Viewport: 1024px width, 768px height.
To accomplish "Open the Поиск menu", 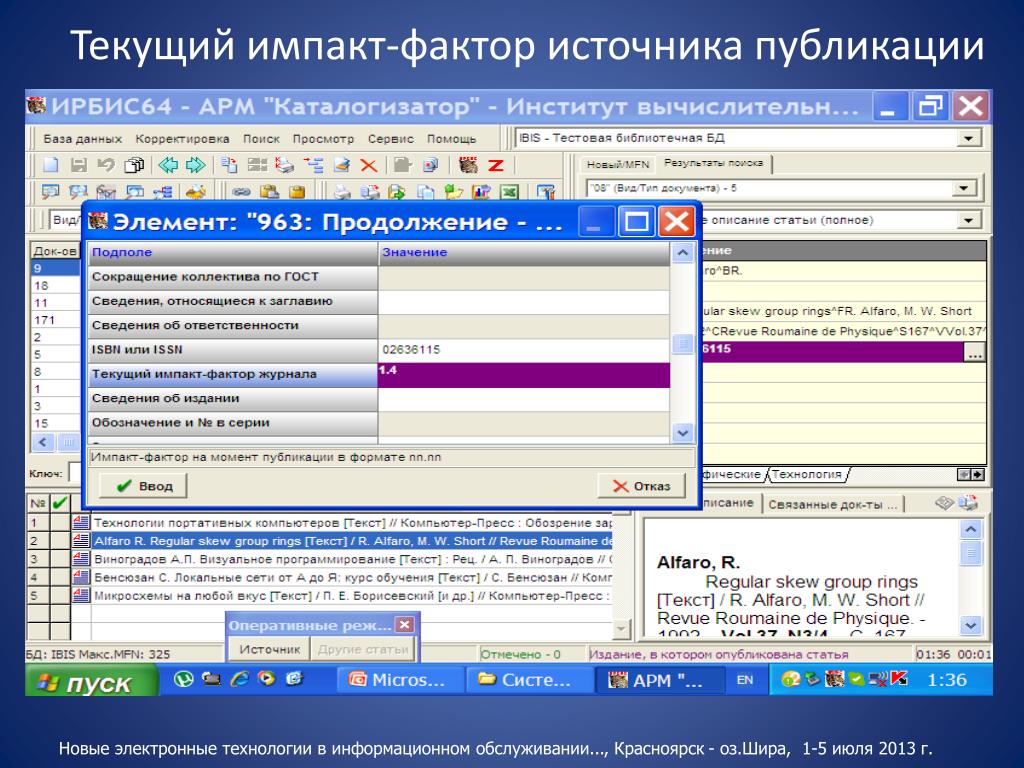I will click(x=261, y=138).
